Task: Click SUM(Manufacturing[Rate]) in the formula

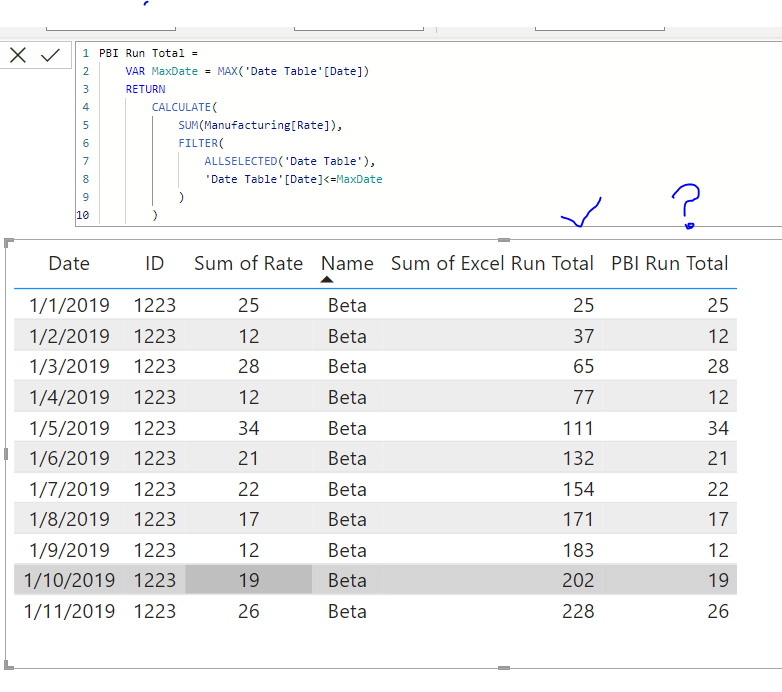Action: click(x=260, y=125)
